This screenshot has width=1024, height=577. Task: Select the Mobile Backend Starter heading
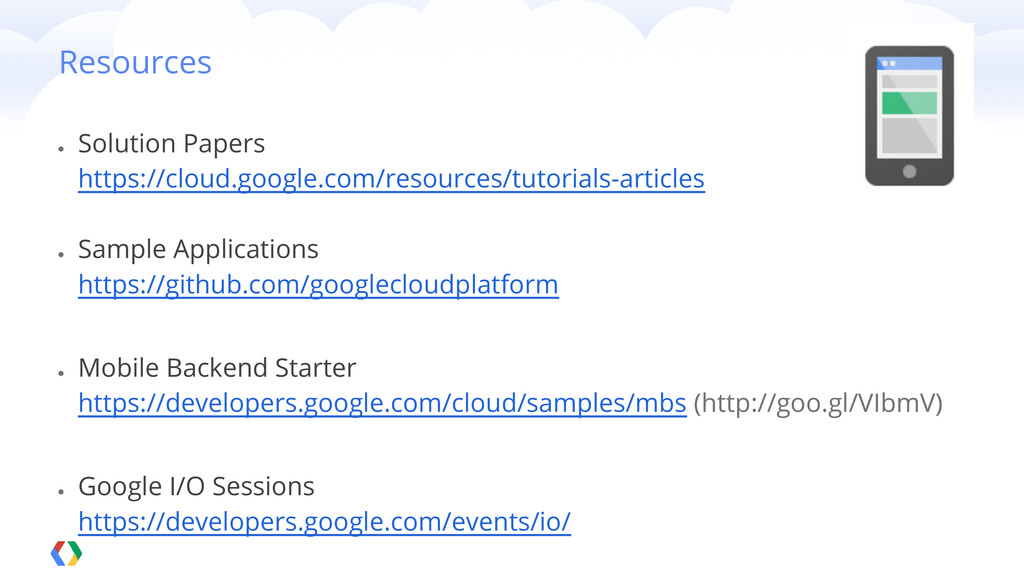pos(217,368)
